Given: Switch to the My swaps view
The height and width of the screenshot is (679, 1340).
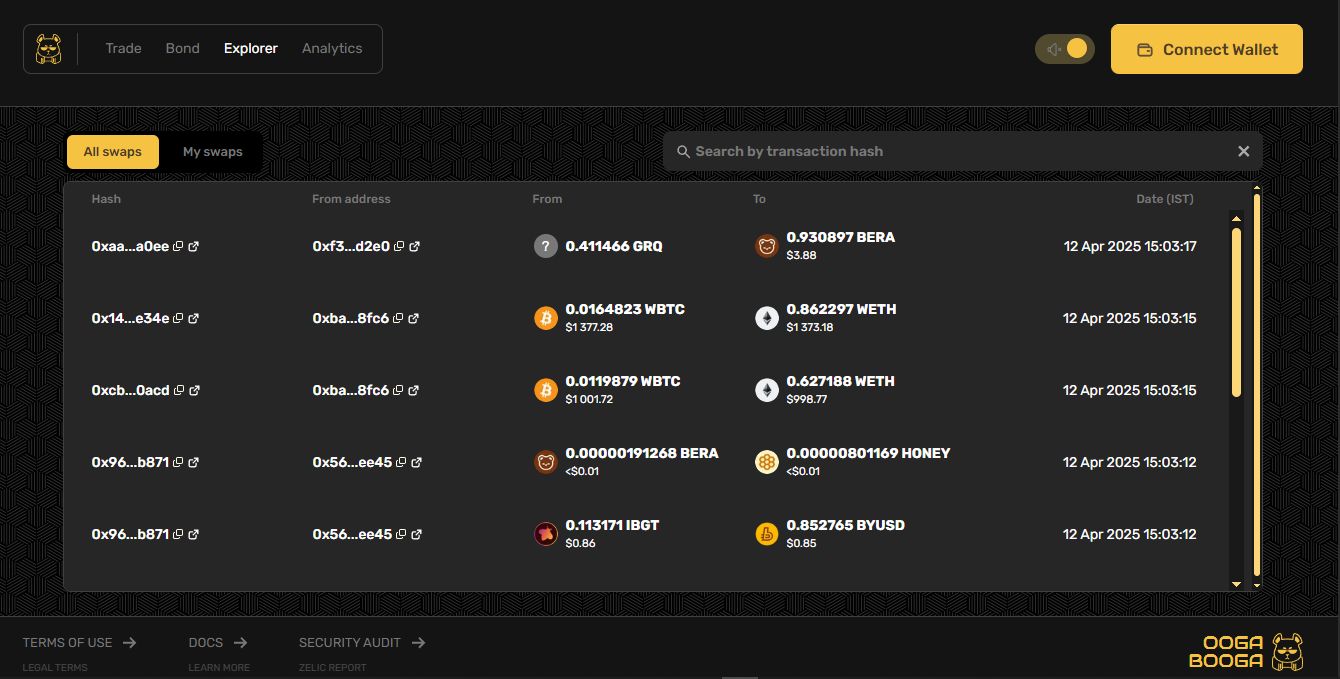Looking at the screenshot, I should 212,152.
